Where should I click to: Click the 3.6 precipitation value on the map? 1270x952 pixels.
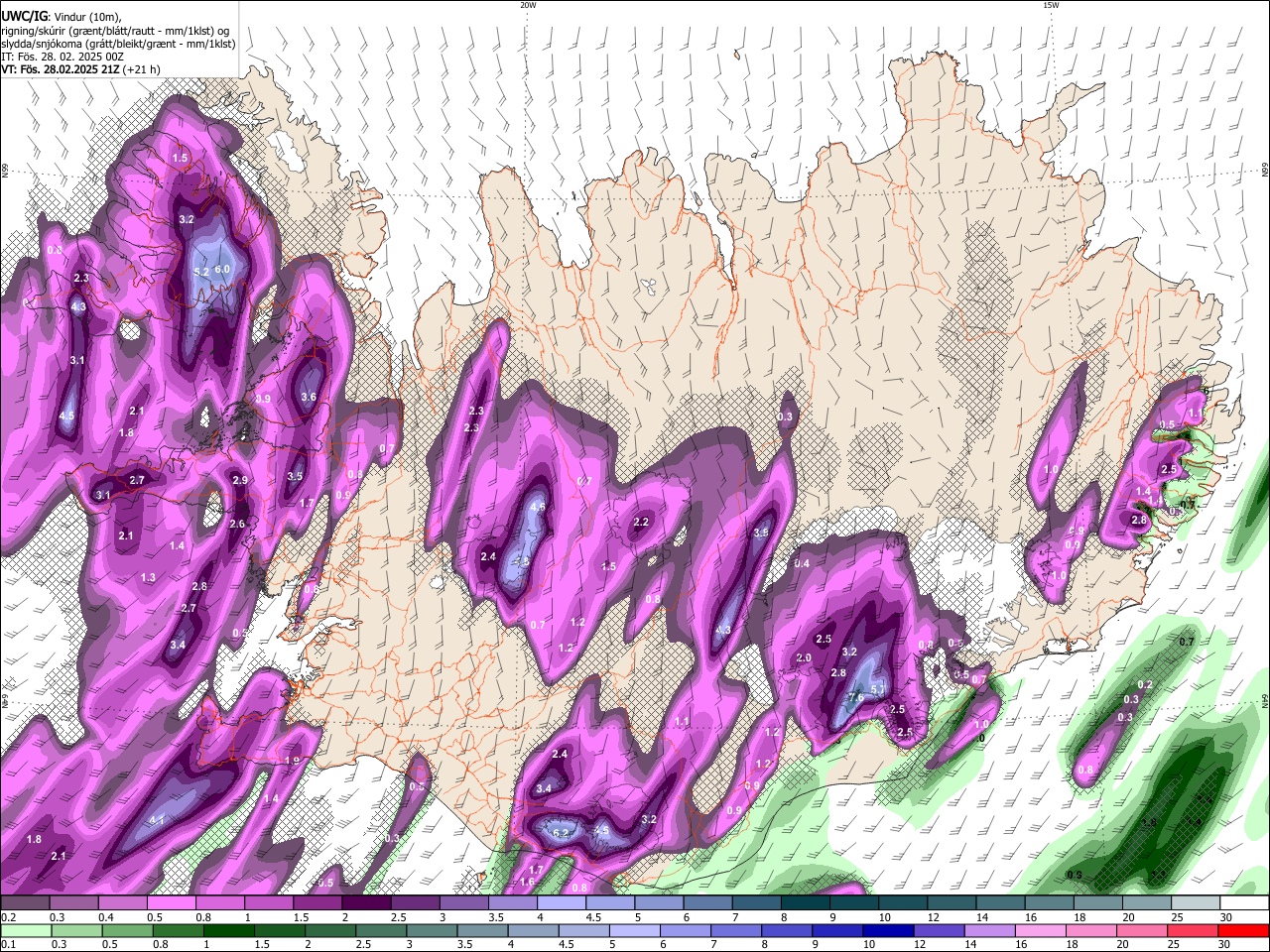(x=309, y=397)
